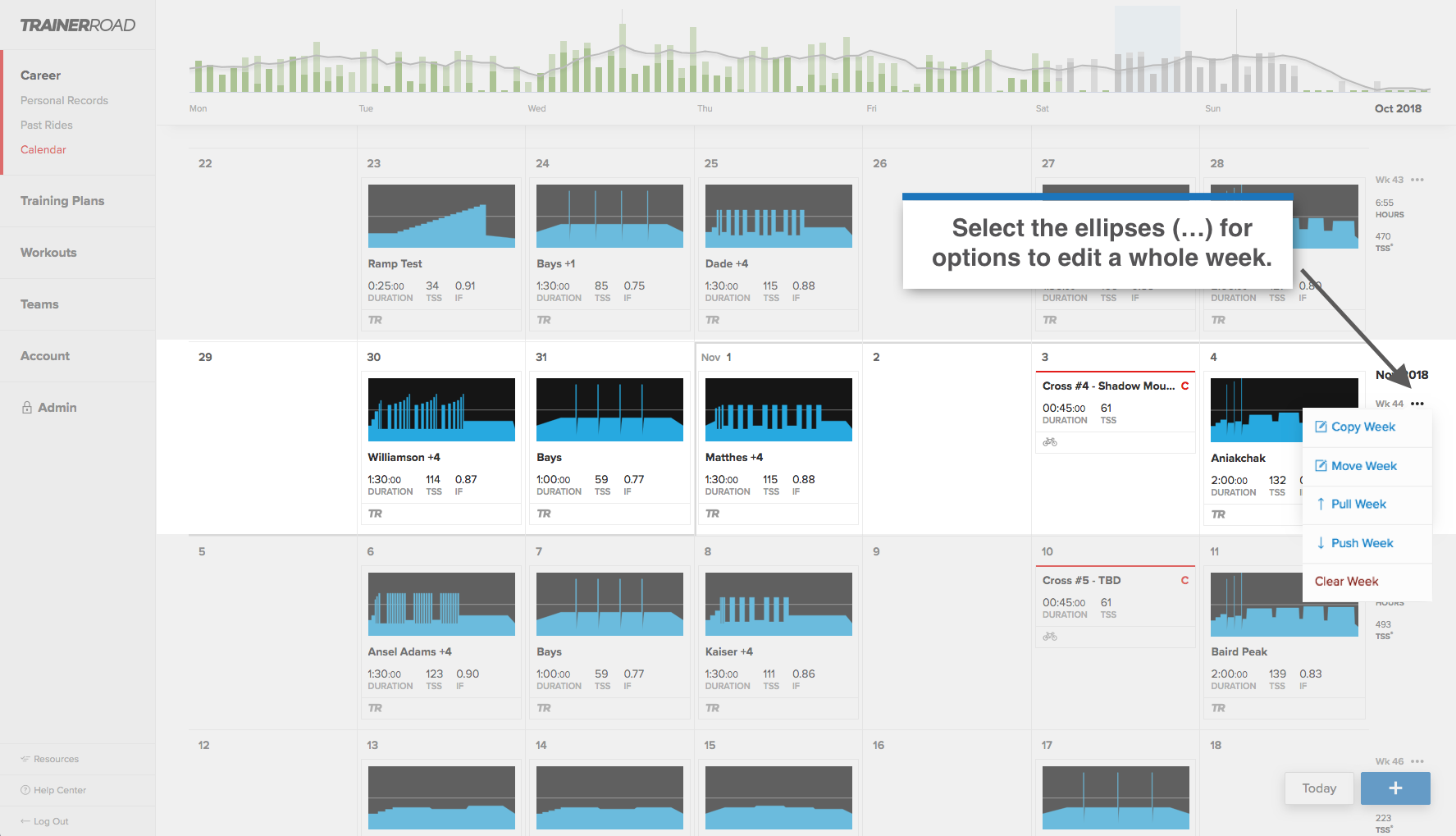This screenshot has width=1456, height=836.
Task: Open Account settings
Action: (45, 356)
